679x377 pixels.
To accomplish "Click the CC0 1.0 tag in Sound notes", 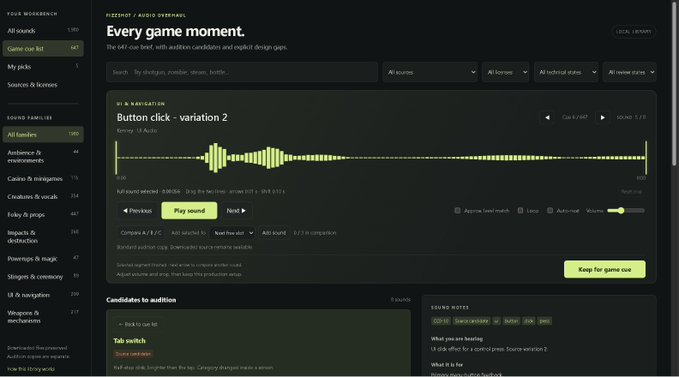I will point(441,321).
